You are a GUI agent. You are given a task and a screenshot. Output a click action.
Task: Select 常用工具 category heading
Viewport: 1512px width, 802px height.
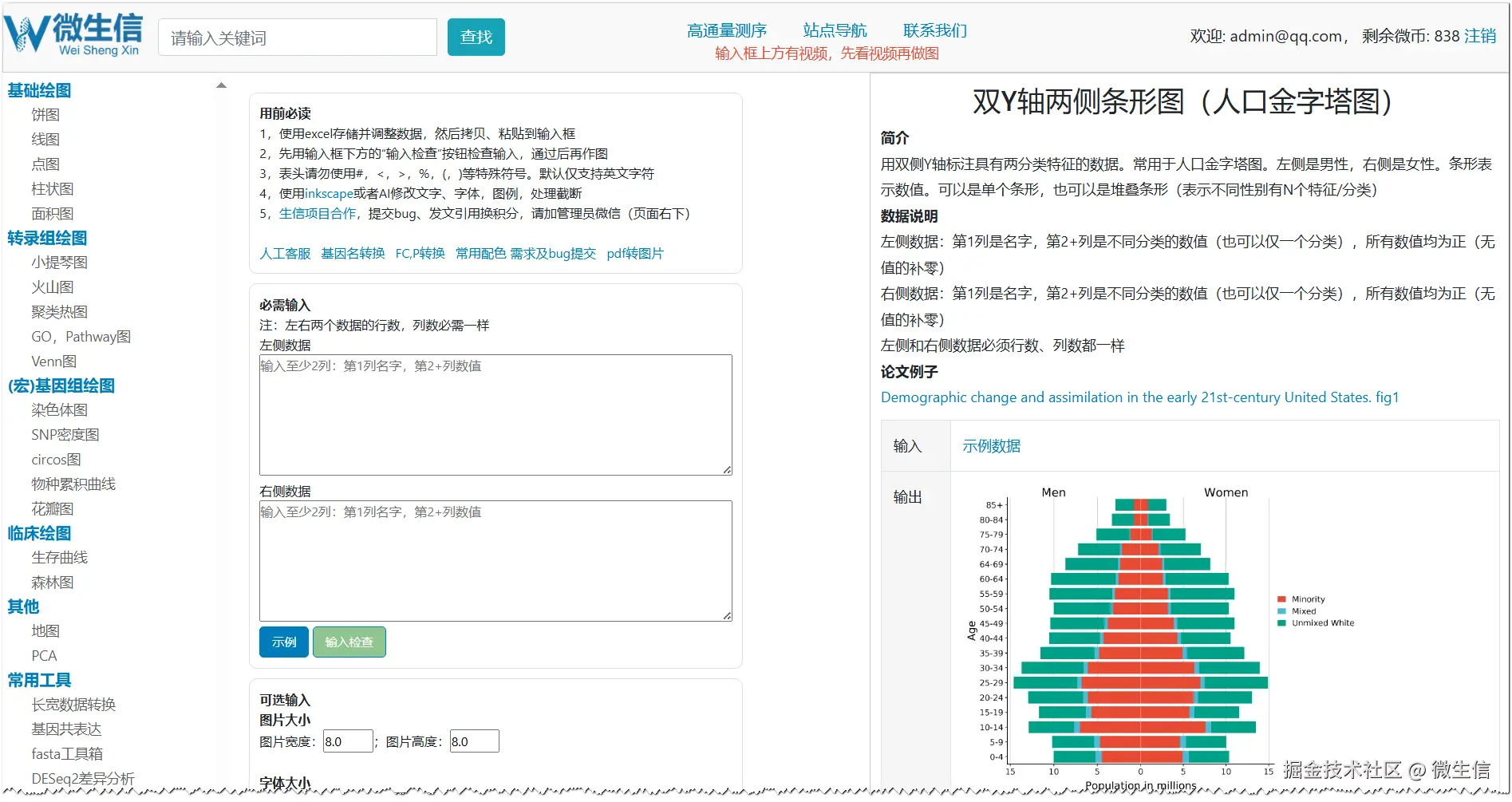click(39, 680)
